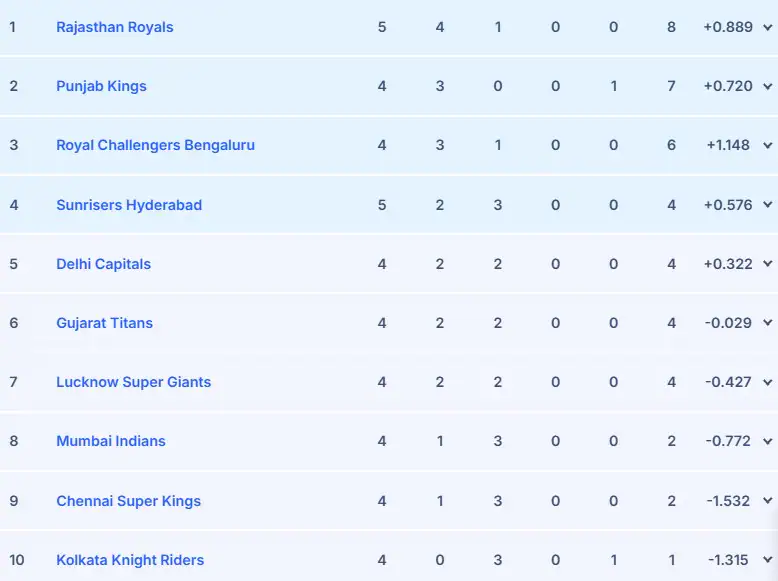Click Lucknow Super Giants team name
The height and width of the screenshot is (581, 778).
click(x=134, y=382)
